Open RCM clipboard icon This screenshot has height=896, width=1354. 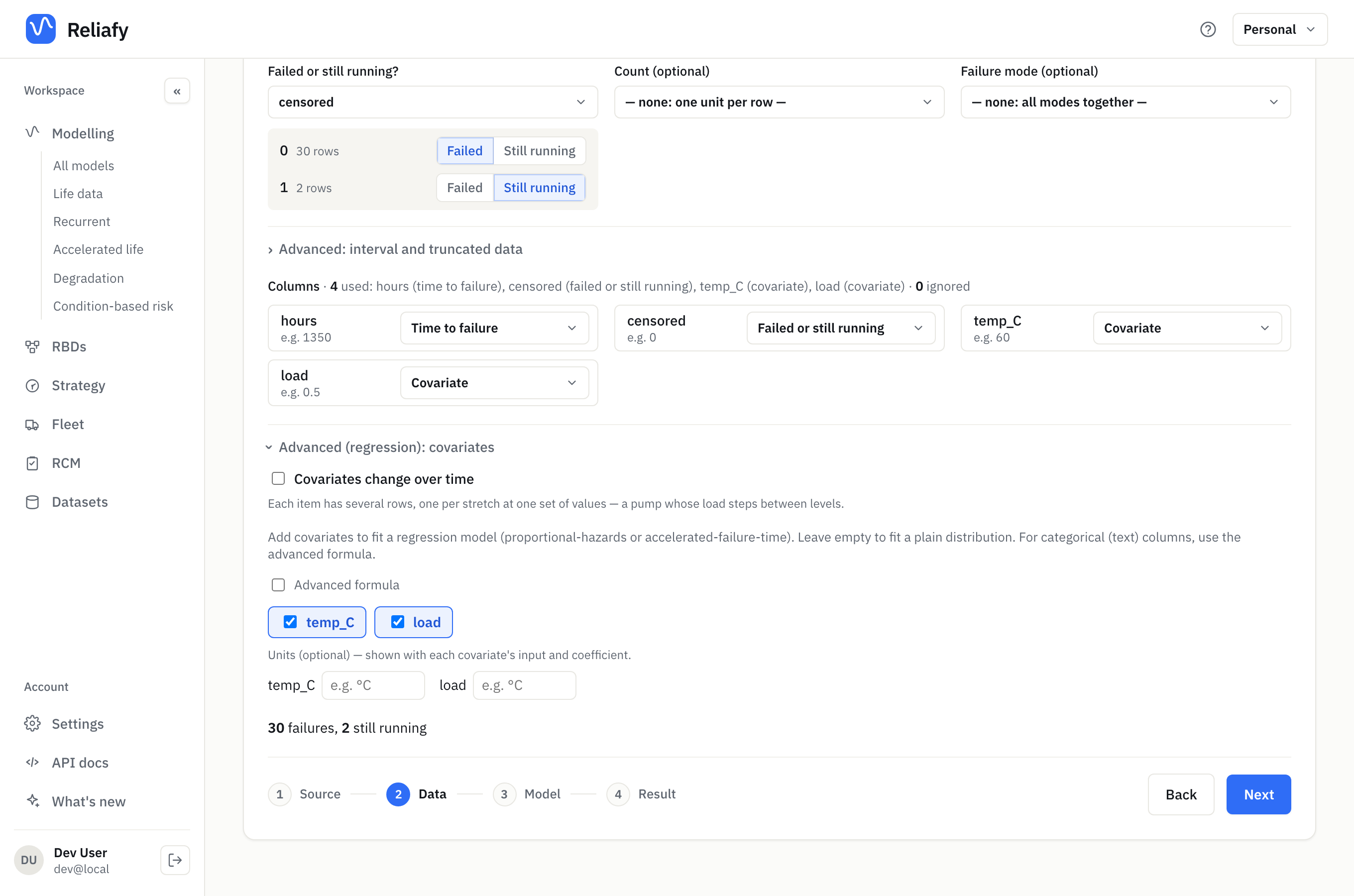32,463
